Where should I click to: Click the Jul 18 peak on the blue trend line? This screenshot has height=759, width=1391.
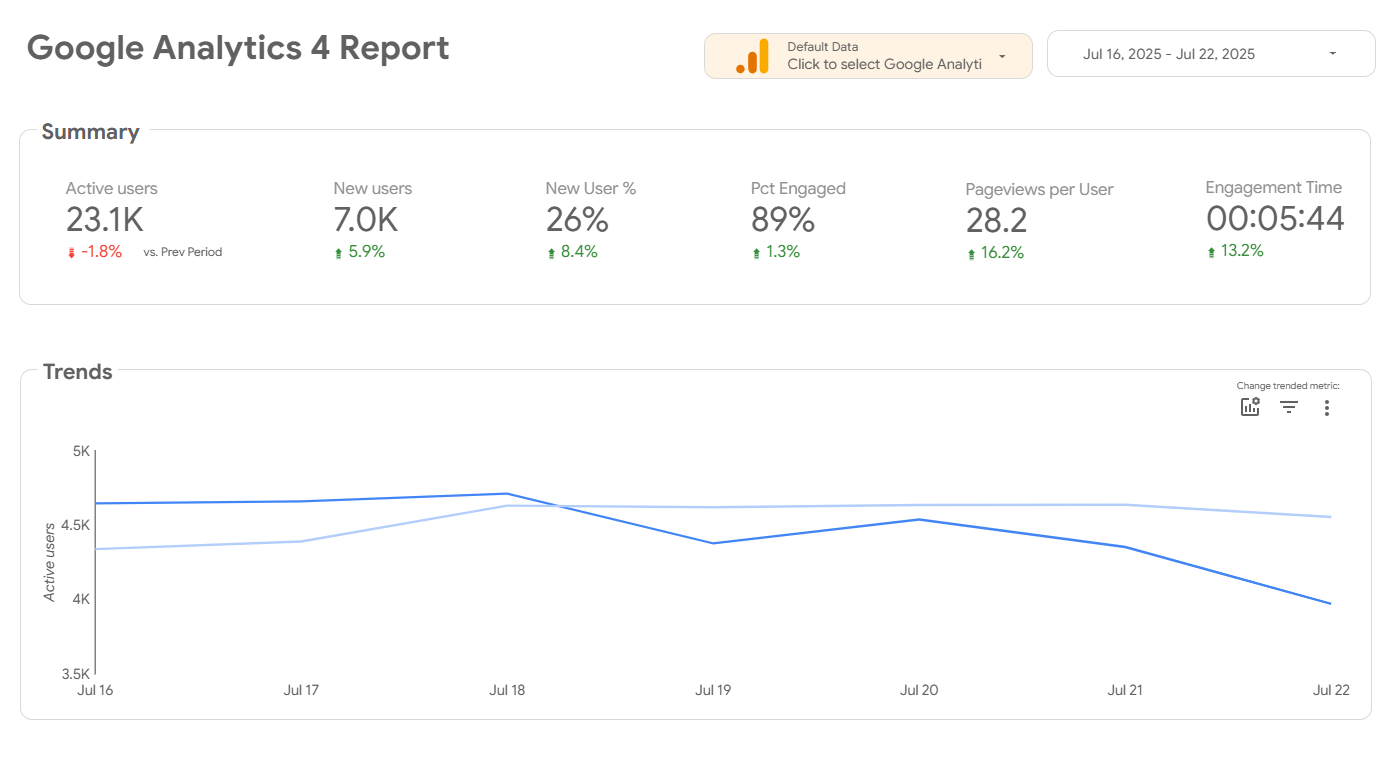[507, 493]
